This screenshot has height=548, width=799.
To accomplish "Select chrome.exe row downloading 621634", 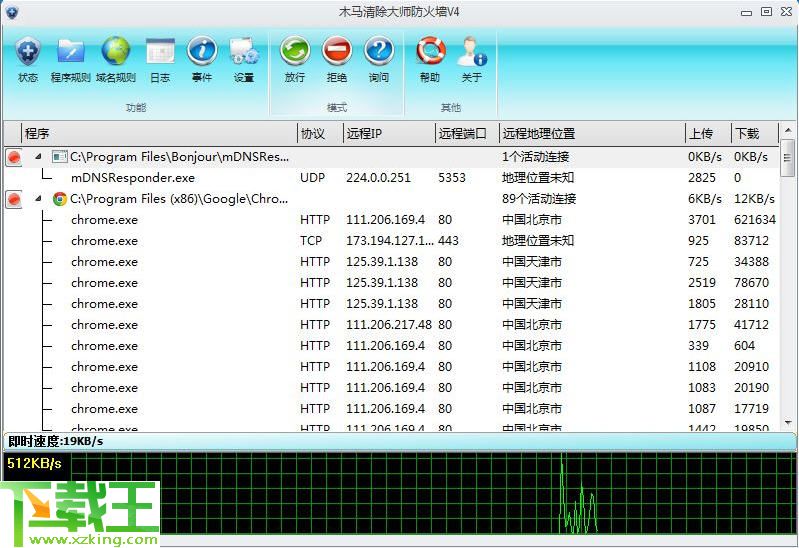I will pos(391,220).
